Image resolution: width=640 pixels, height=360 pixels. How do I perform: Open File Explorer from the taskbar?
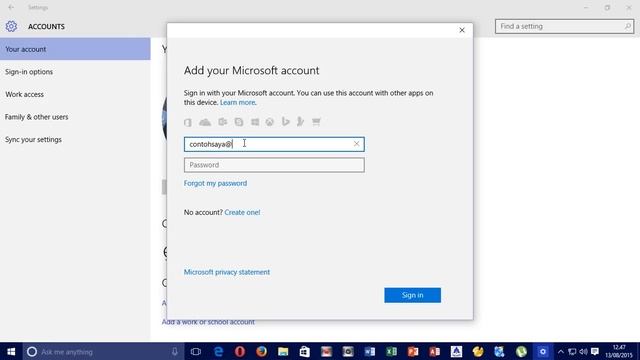pyautogui.click(x=283, y=351)
